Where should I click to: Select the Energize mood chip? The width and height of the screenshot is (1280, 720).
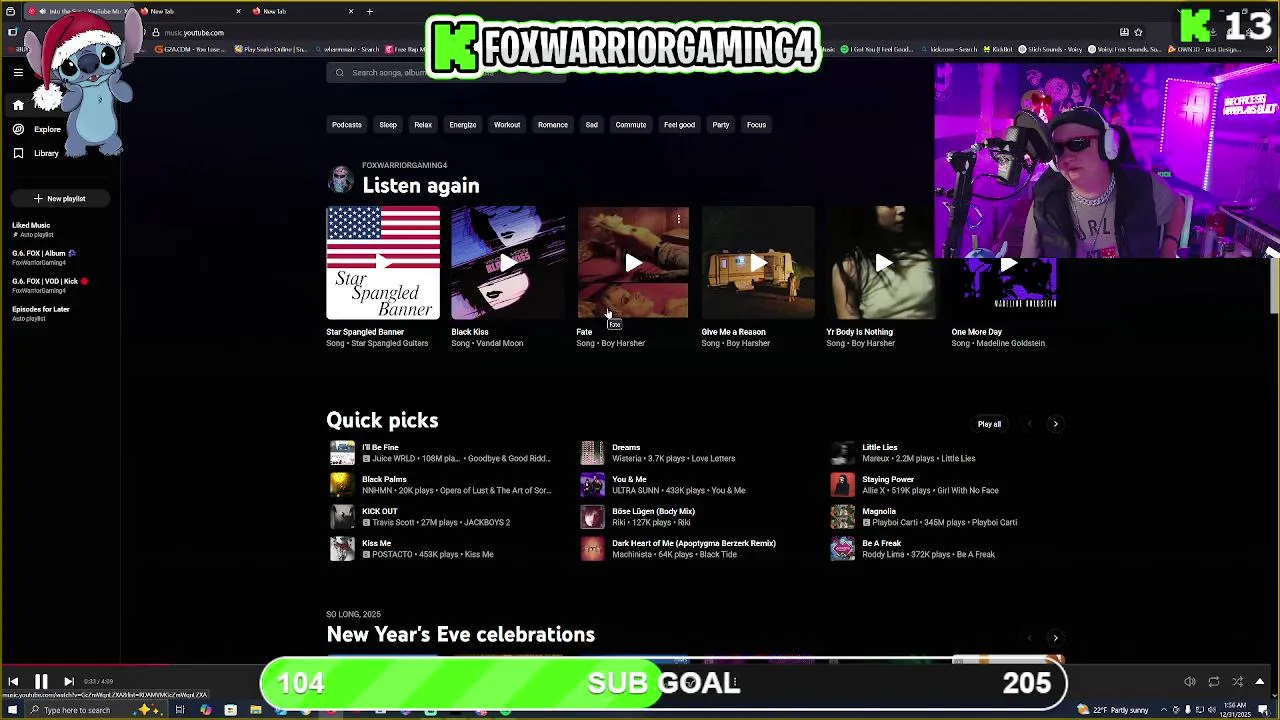[463, 125]
